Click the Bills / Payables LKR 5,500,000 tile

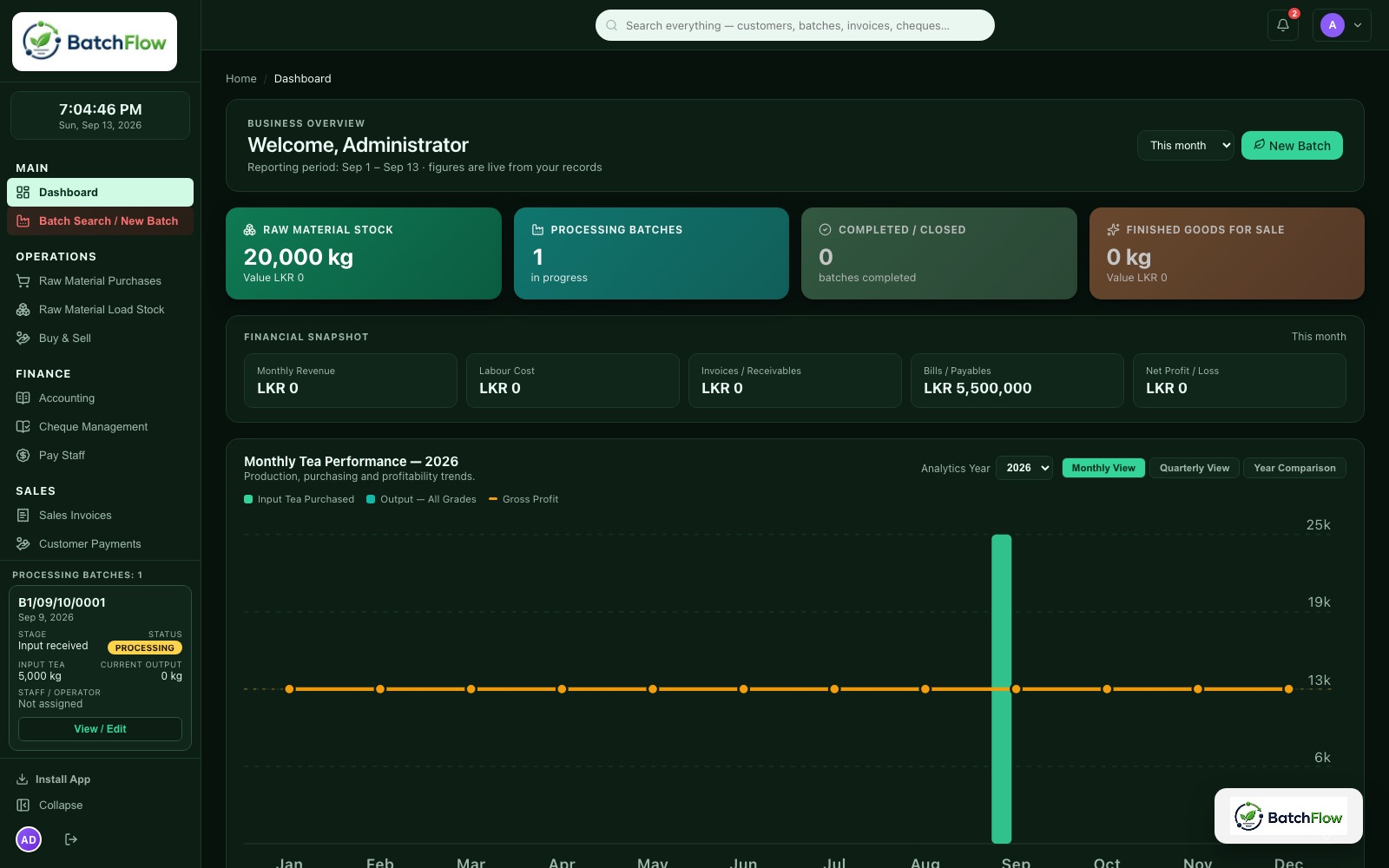click(1017, 380)
